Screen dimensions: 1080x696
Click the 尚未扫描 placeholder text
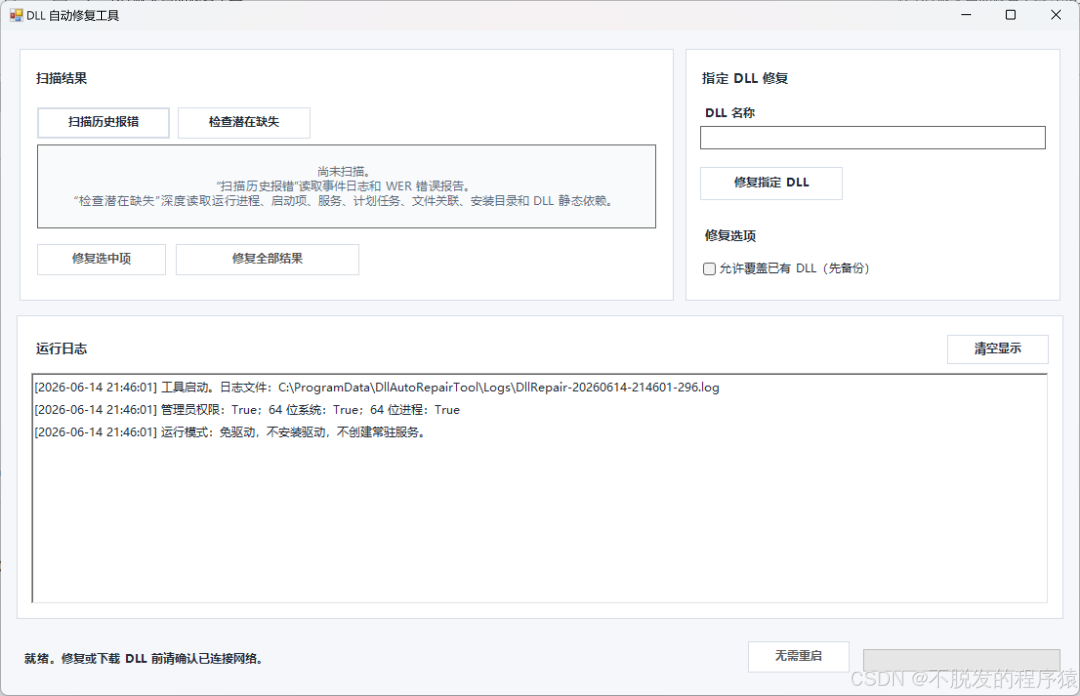(344, 172)
